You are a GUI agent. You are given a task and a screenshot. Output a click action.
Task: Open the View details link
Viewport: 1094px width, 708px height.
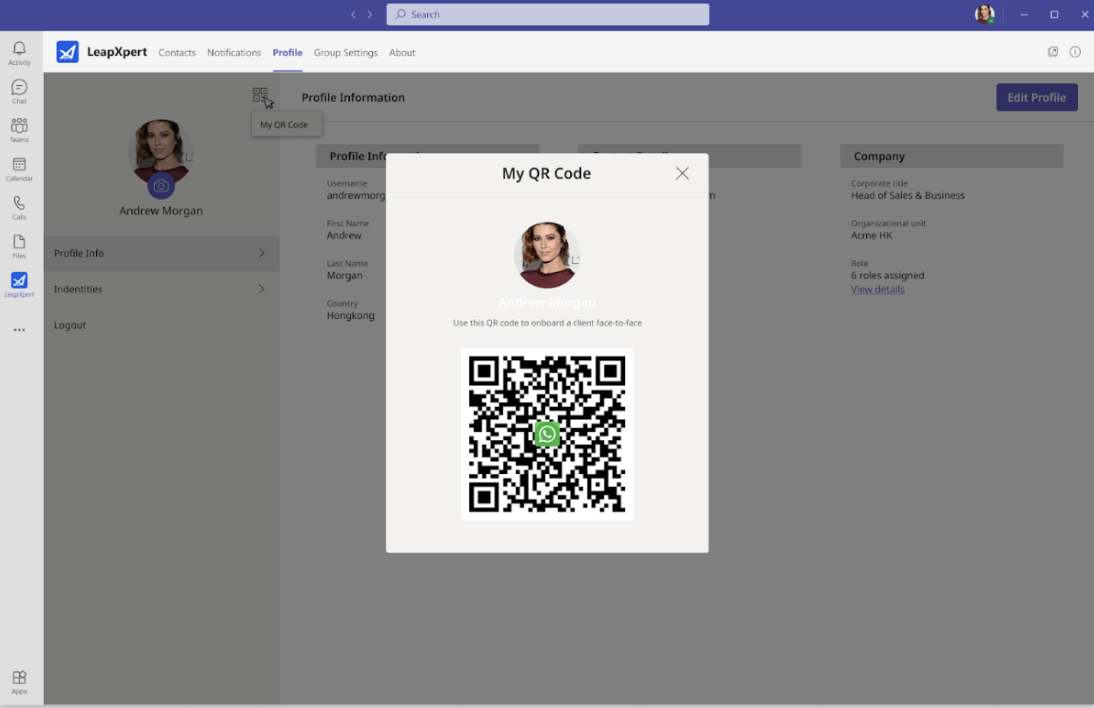click(877, 289)
